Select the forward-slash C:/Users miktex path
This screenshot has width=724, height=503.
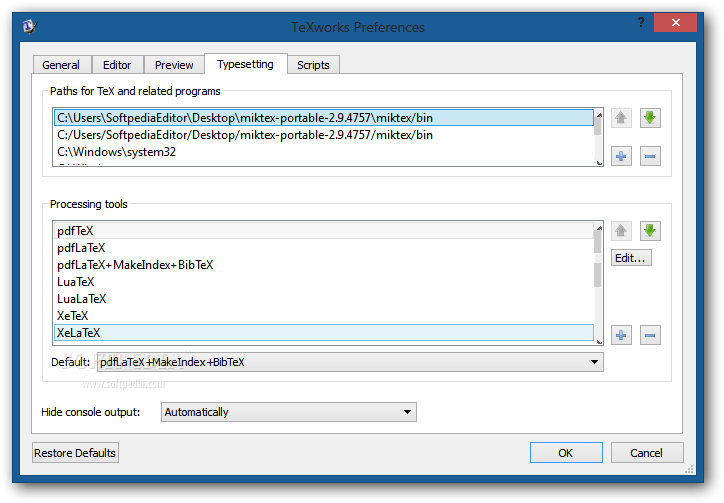(324, 135)
